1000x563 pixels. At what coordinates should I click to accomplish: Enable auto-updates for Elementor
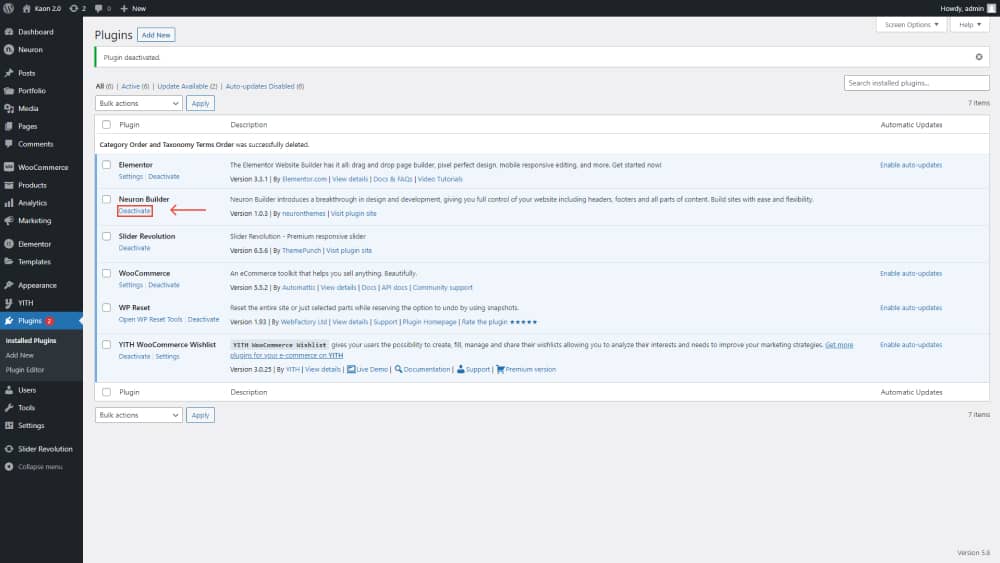[911, 165]
